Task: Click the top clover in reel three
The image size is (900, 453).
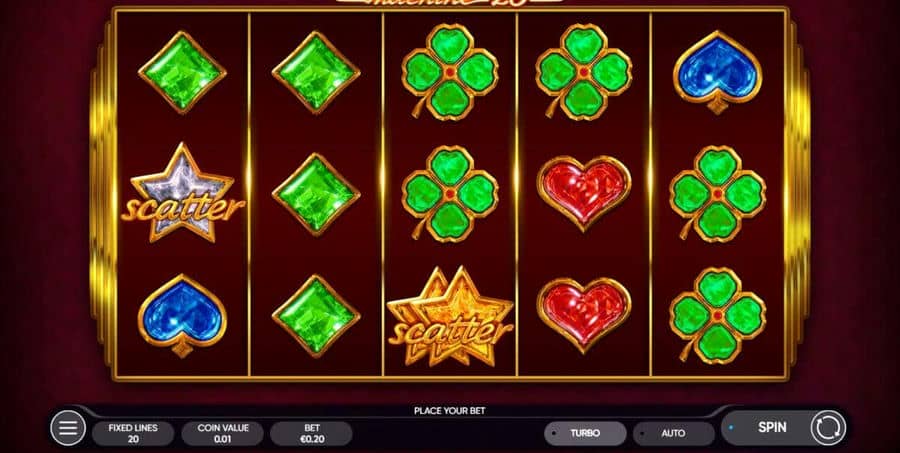Action: tap(450, 71)
